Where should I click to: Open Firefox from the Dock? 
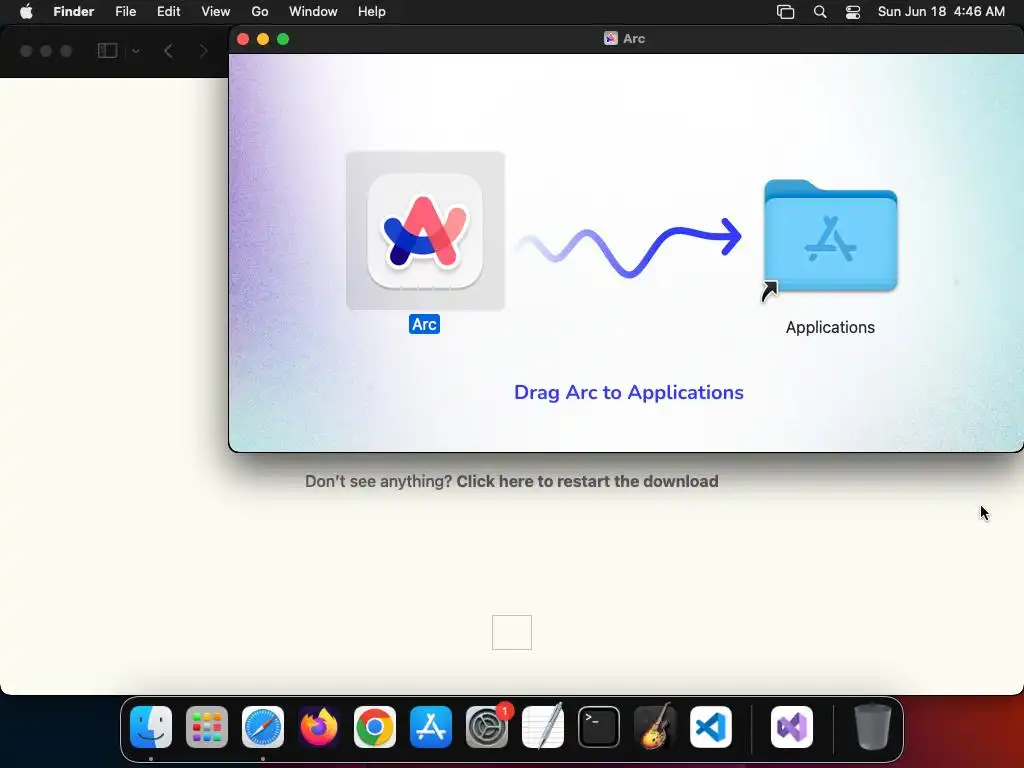tap(319, 727)
